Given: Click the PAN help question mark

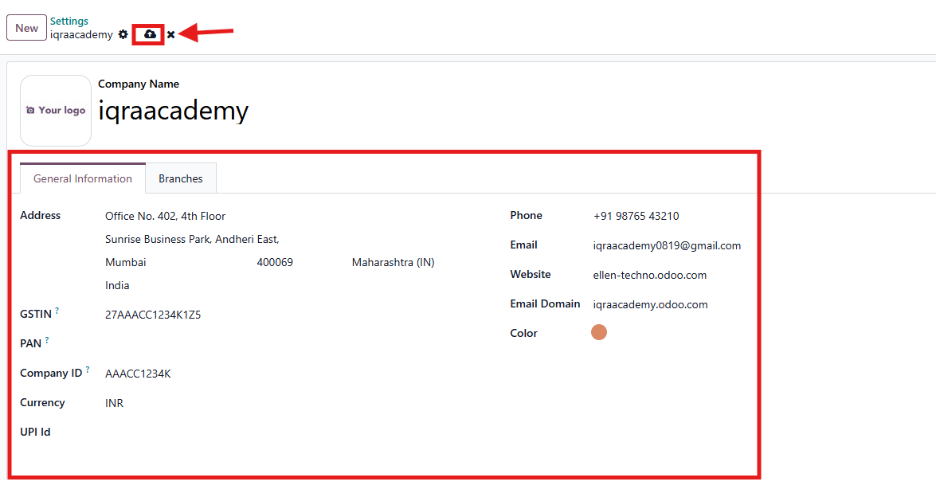Looking at the screenshot, I should click(47, 341).
